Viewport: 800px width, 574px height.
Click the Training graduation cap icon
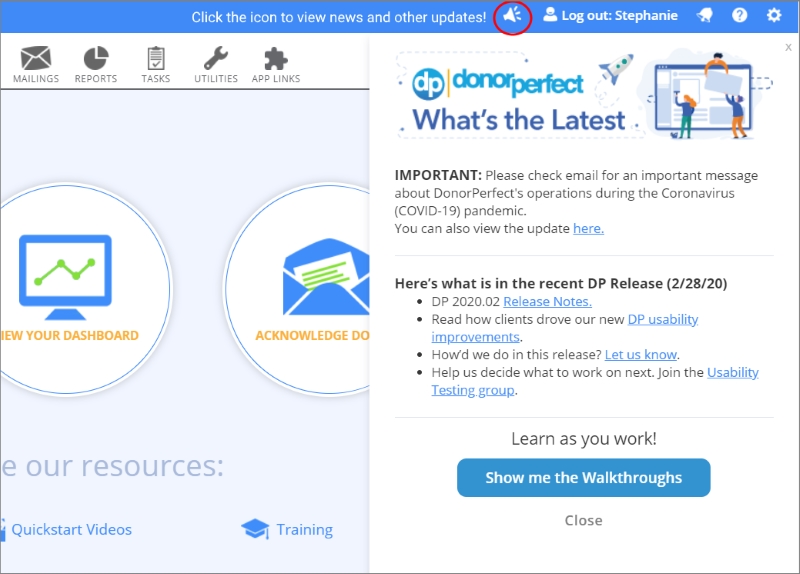(x=255, y=529)
